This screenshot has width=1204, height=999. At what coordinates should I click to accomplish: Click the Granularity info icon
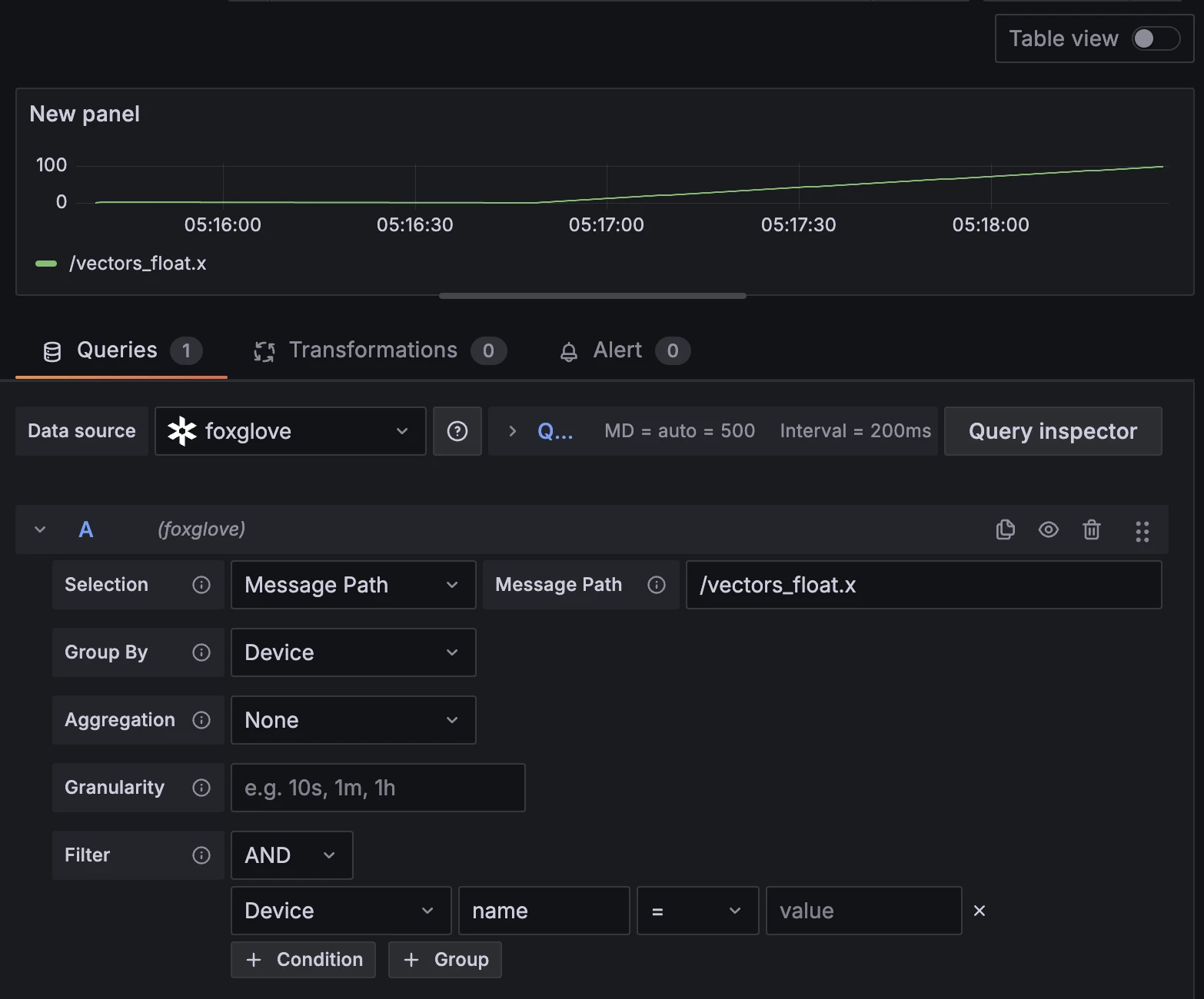tap(201, 788)
